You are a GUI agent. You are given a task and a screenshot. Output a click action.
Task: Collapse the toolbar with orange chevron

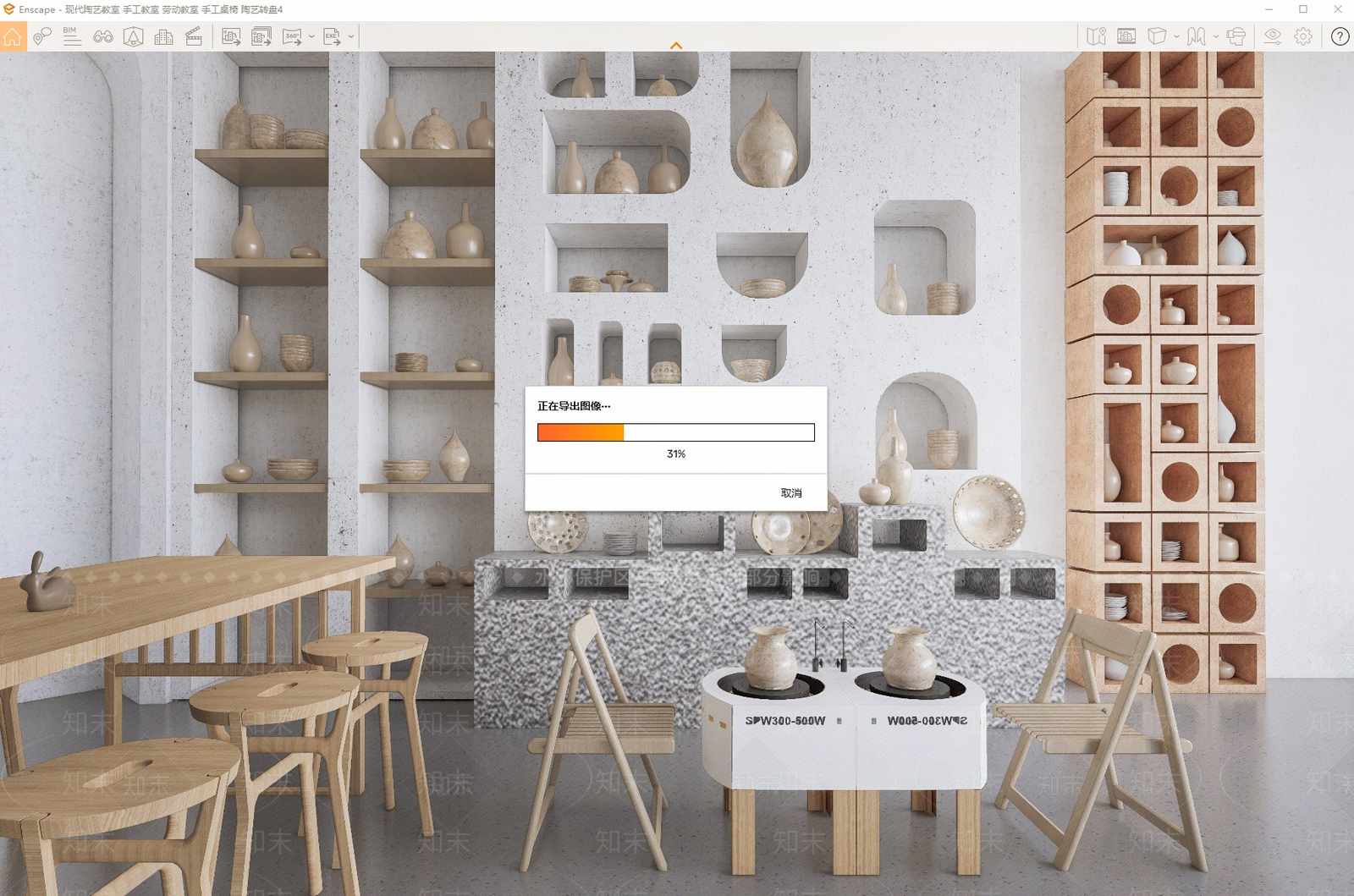pos(676,46)
